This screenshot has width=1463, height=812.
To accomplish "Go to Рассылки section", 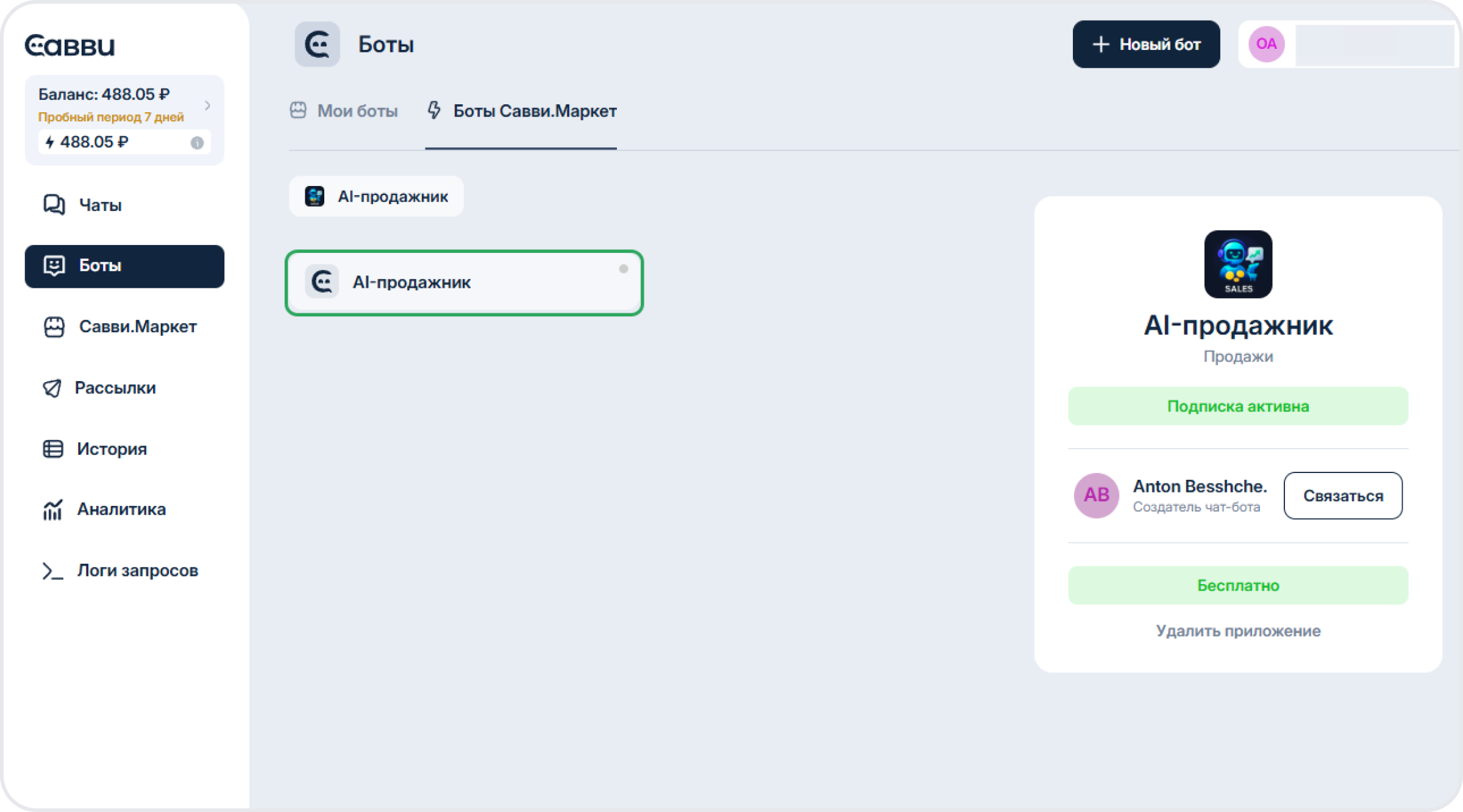I will 115,388.
